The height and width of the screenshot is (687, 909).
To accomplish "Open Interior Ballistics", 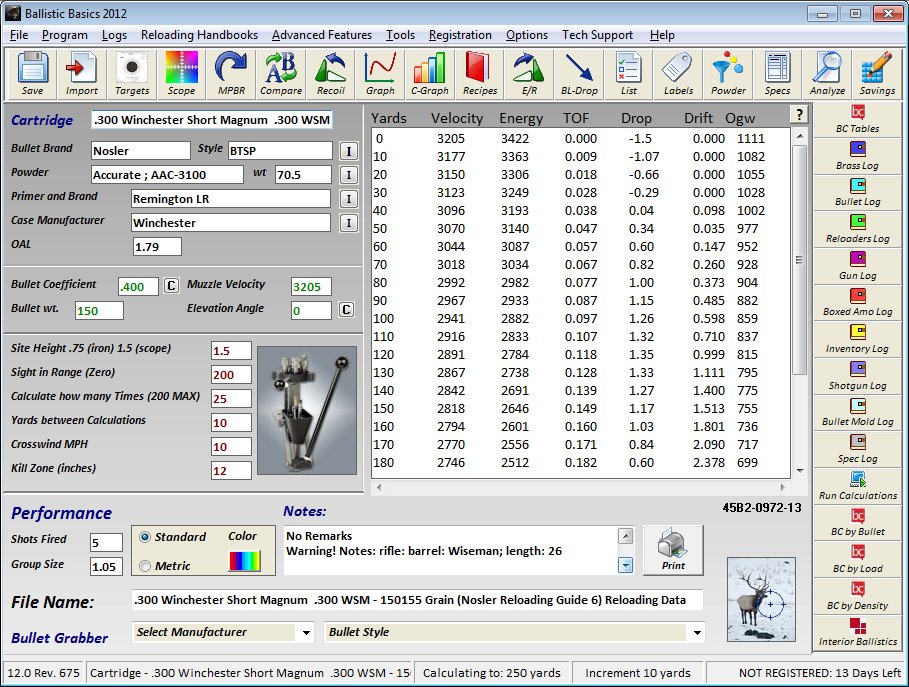I will [857, 633].
